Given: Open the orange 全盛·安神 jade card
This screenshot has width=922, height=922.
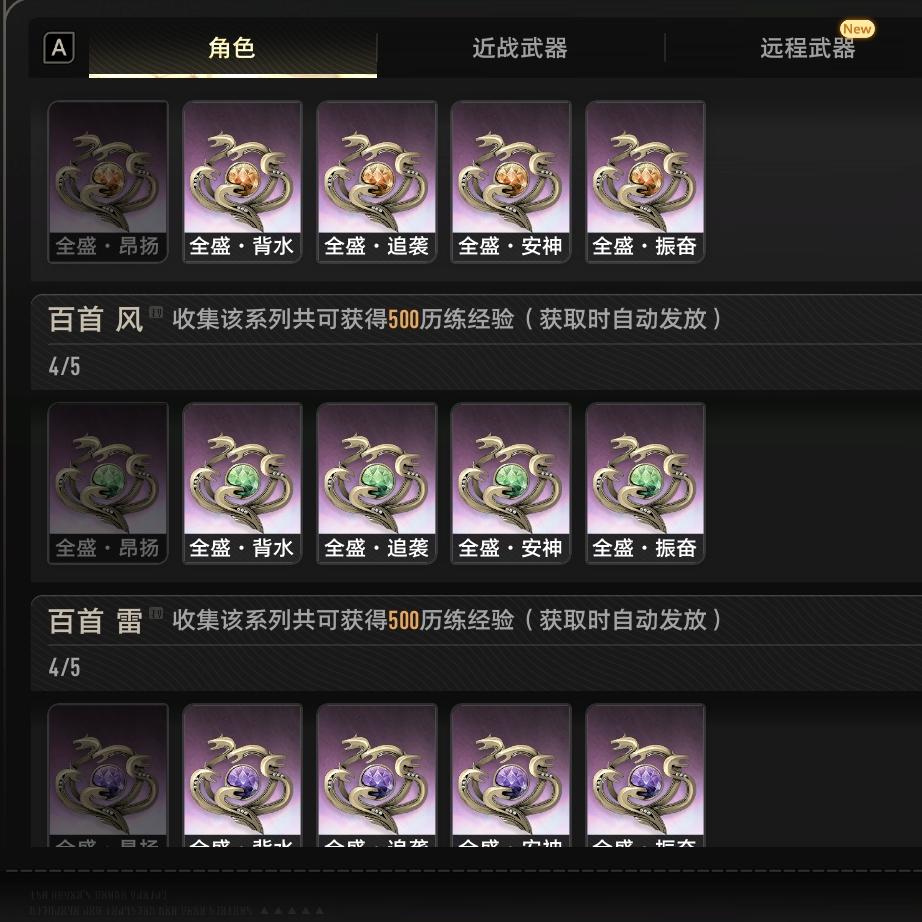Looking at the screenshot, I should pyautogui.click(x=510, y=182).
